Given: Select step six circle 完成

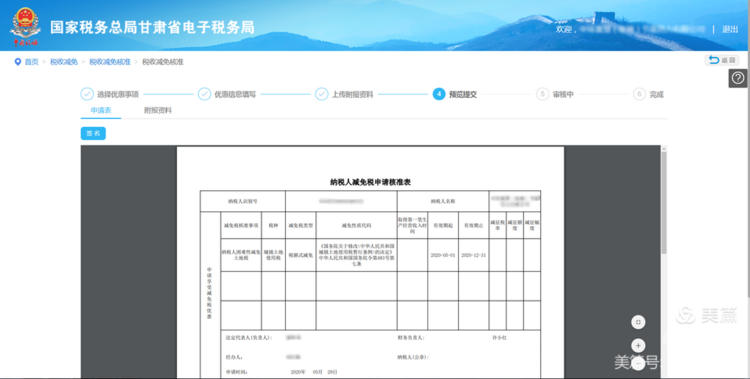Looking at the screenshot, I should tap(639, 94).
